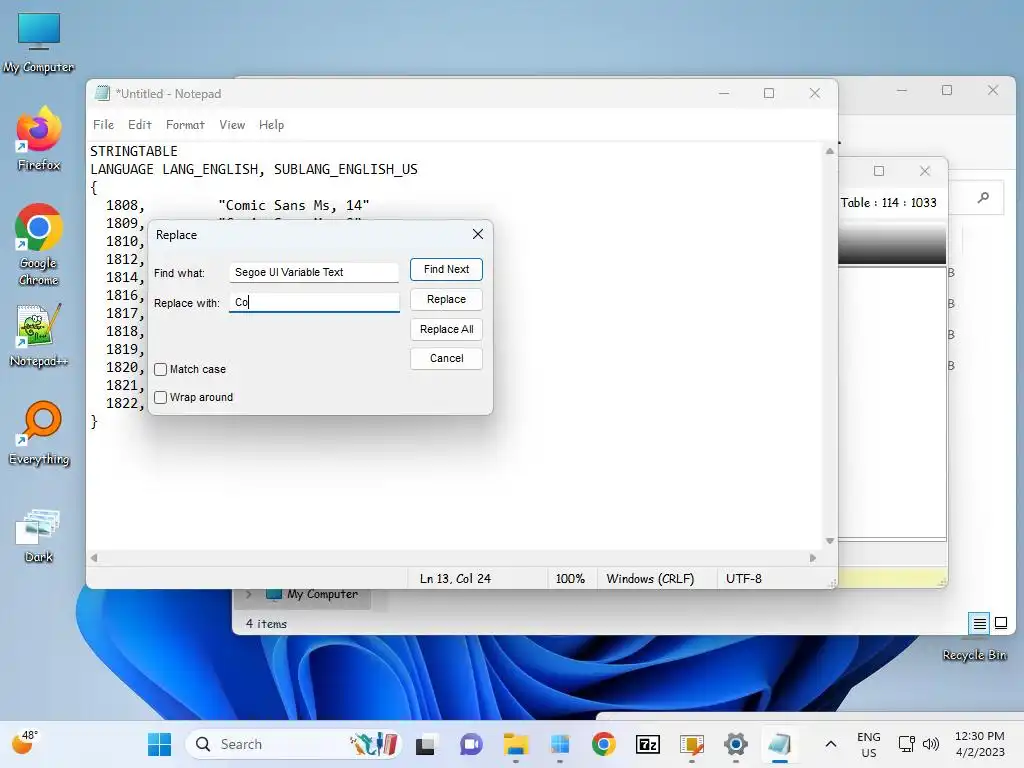Open the network icon in system tray
This screenshot has width=1024, height=768.
906,744
